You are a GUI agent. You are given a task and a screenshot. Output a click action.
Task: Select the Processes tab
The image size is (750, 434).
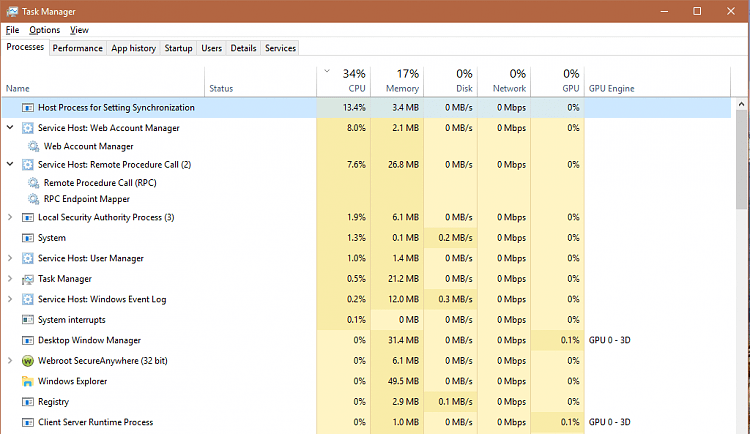(25, 47)
